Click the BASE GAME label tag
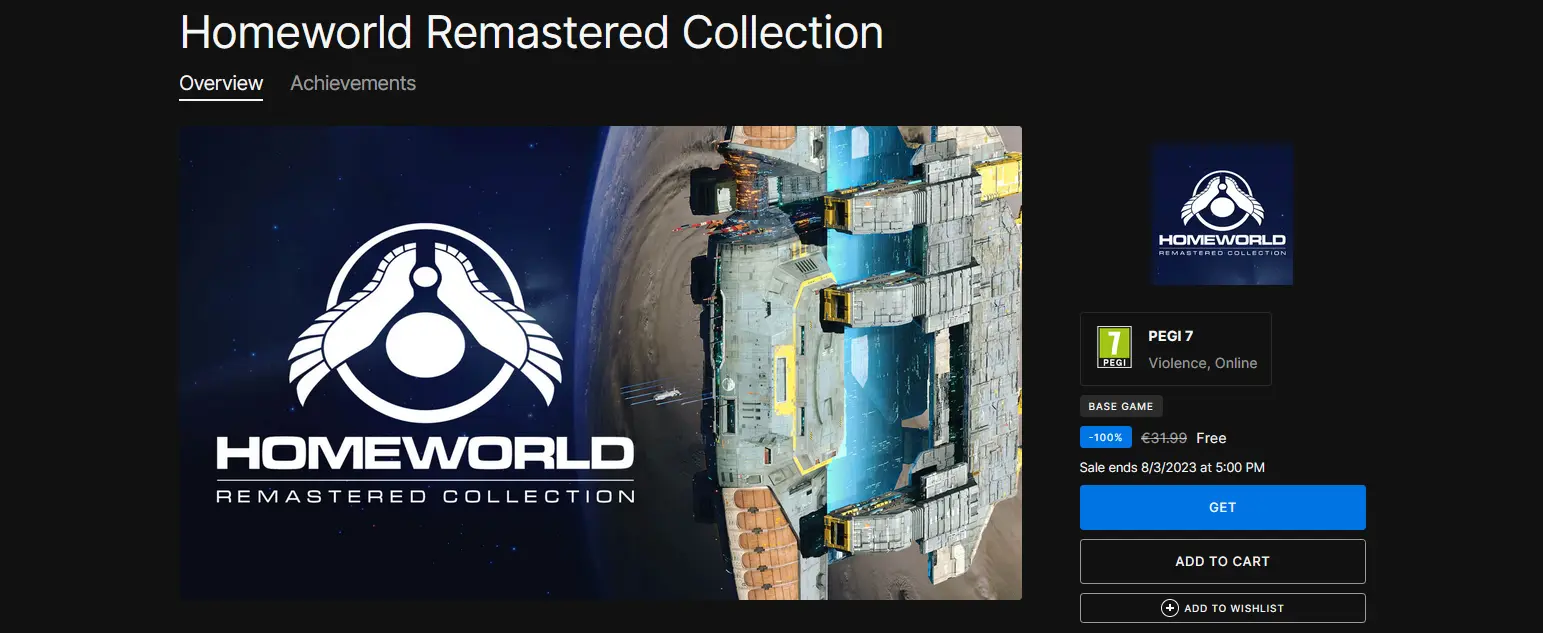 tap(1121, 406)
